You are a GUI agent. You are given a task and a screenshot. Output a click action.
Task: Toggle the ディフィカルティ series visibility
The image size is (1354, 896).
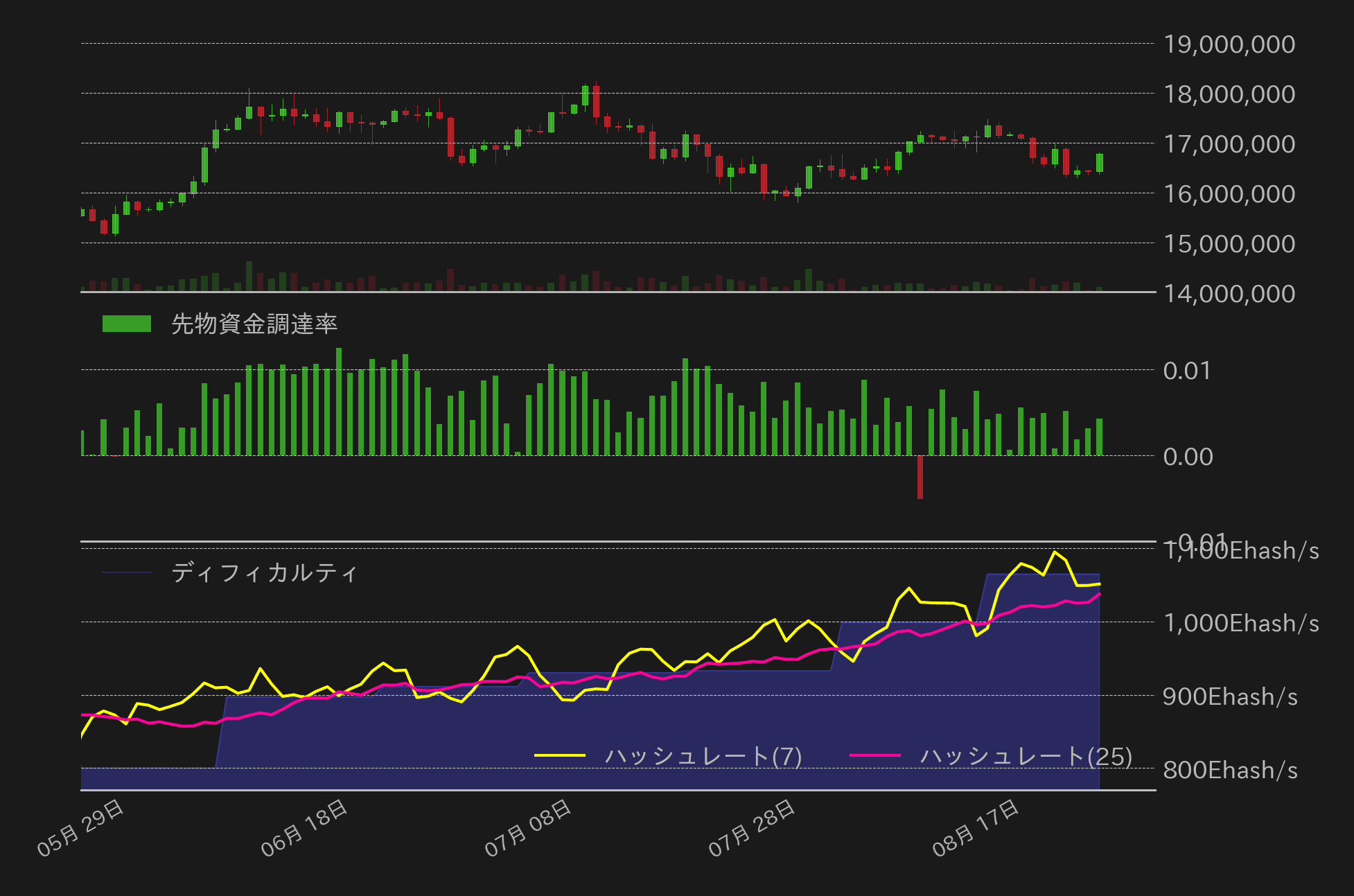[265, 572]
